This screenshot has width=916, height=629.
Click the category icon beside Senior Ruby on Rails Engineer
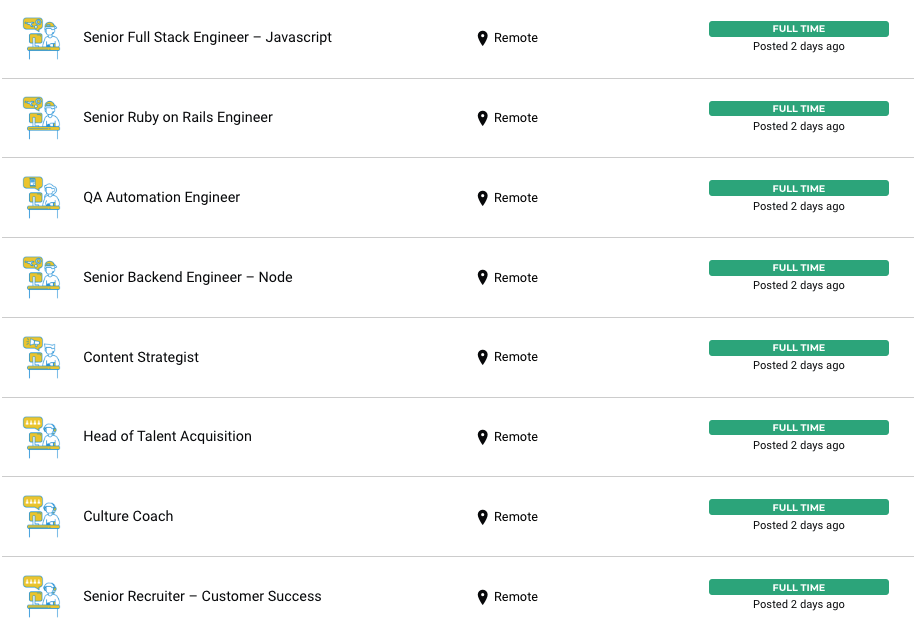pyautogui.click(x=41, y=118)
